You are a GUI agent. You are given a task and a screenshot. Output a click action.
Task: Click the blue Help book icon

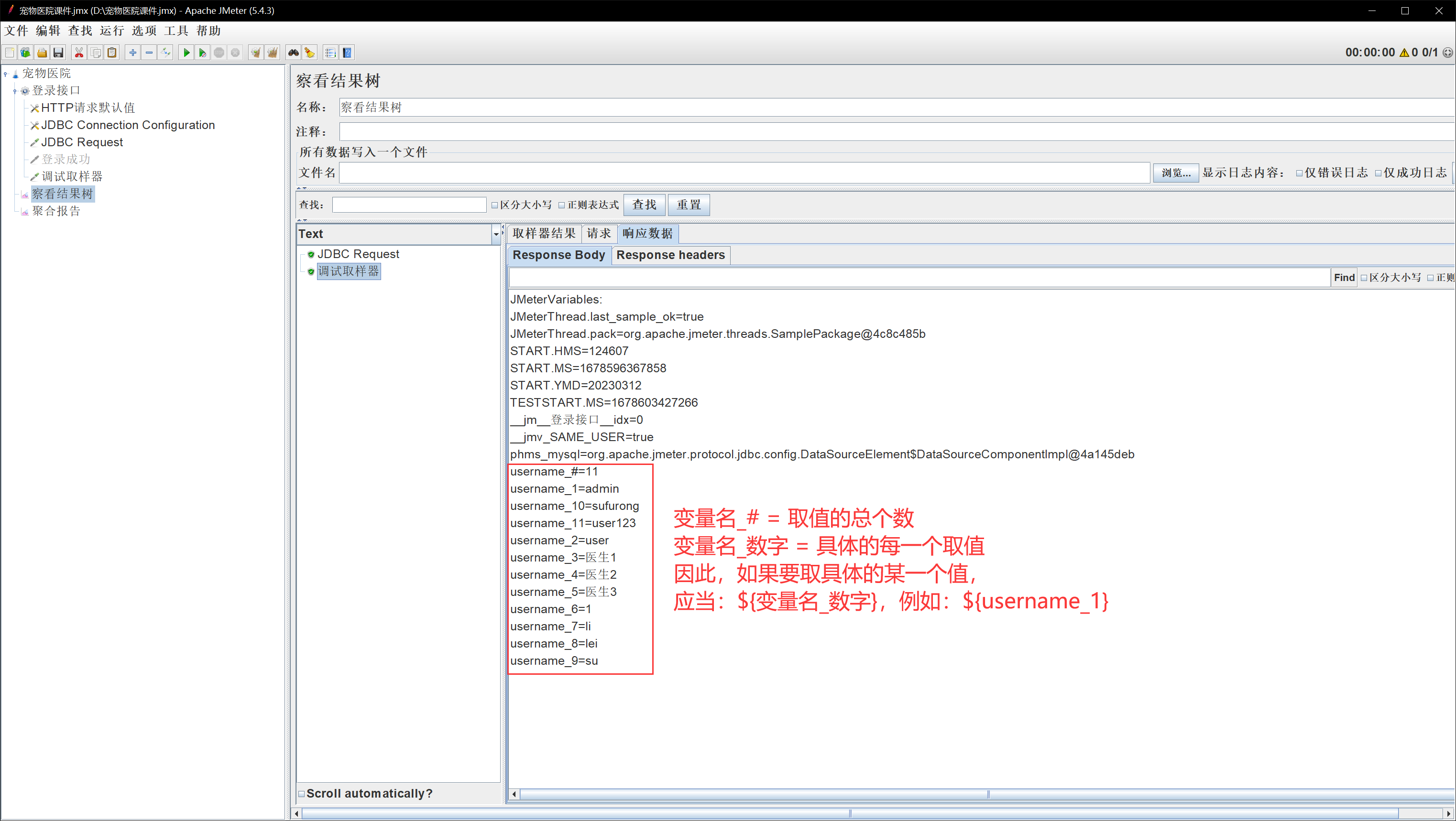pyautogui.click(x=348, y=53)
